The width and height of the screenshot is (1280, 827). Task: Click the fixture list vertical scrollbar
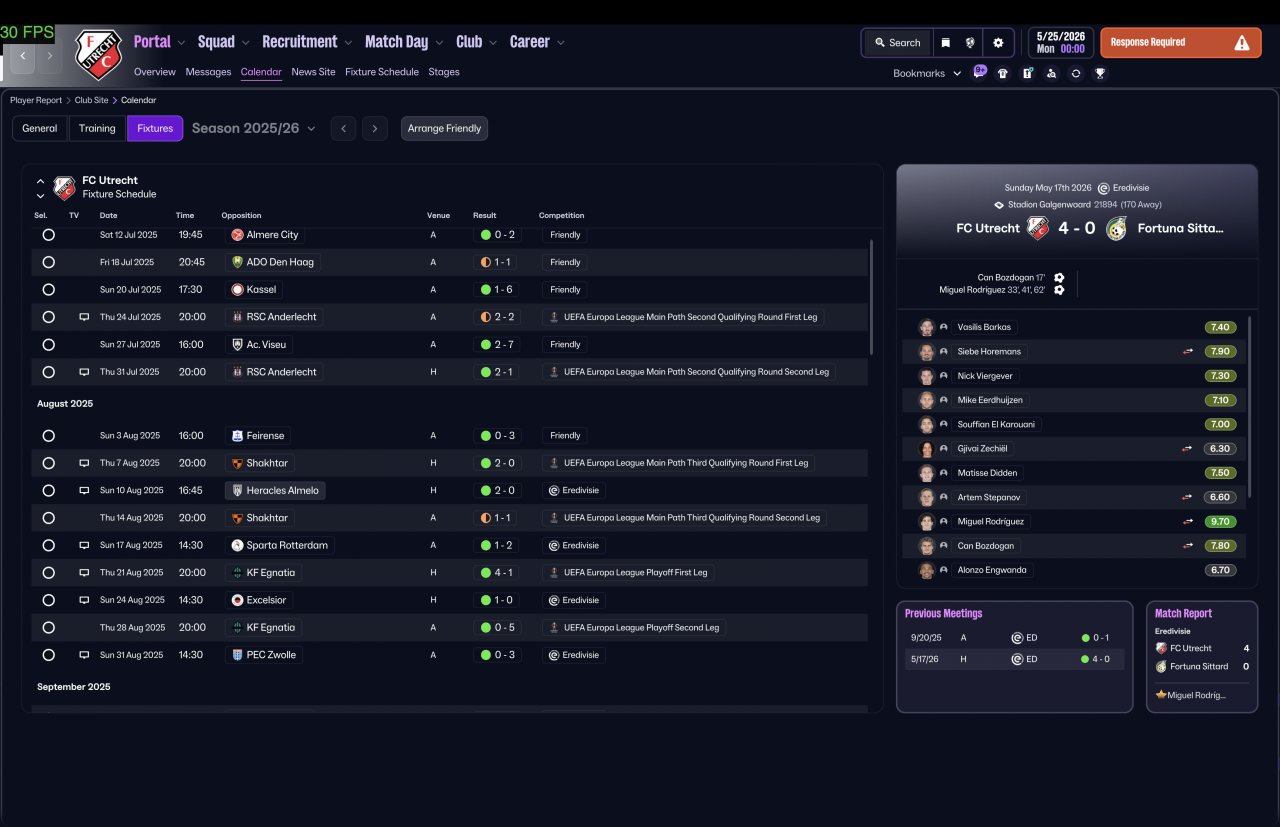[873, 297]
